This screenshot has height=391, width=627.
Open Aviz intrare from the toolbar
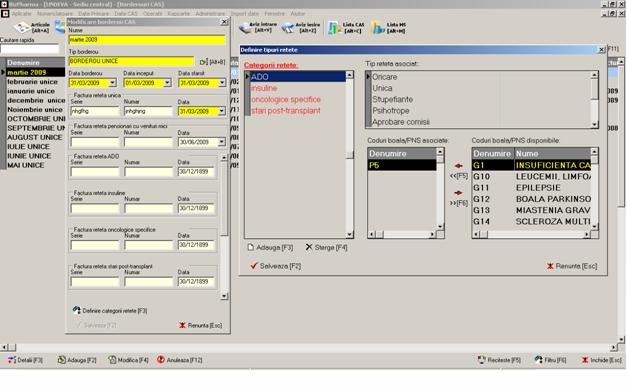pyautogui.click(x=245, y=28)
